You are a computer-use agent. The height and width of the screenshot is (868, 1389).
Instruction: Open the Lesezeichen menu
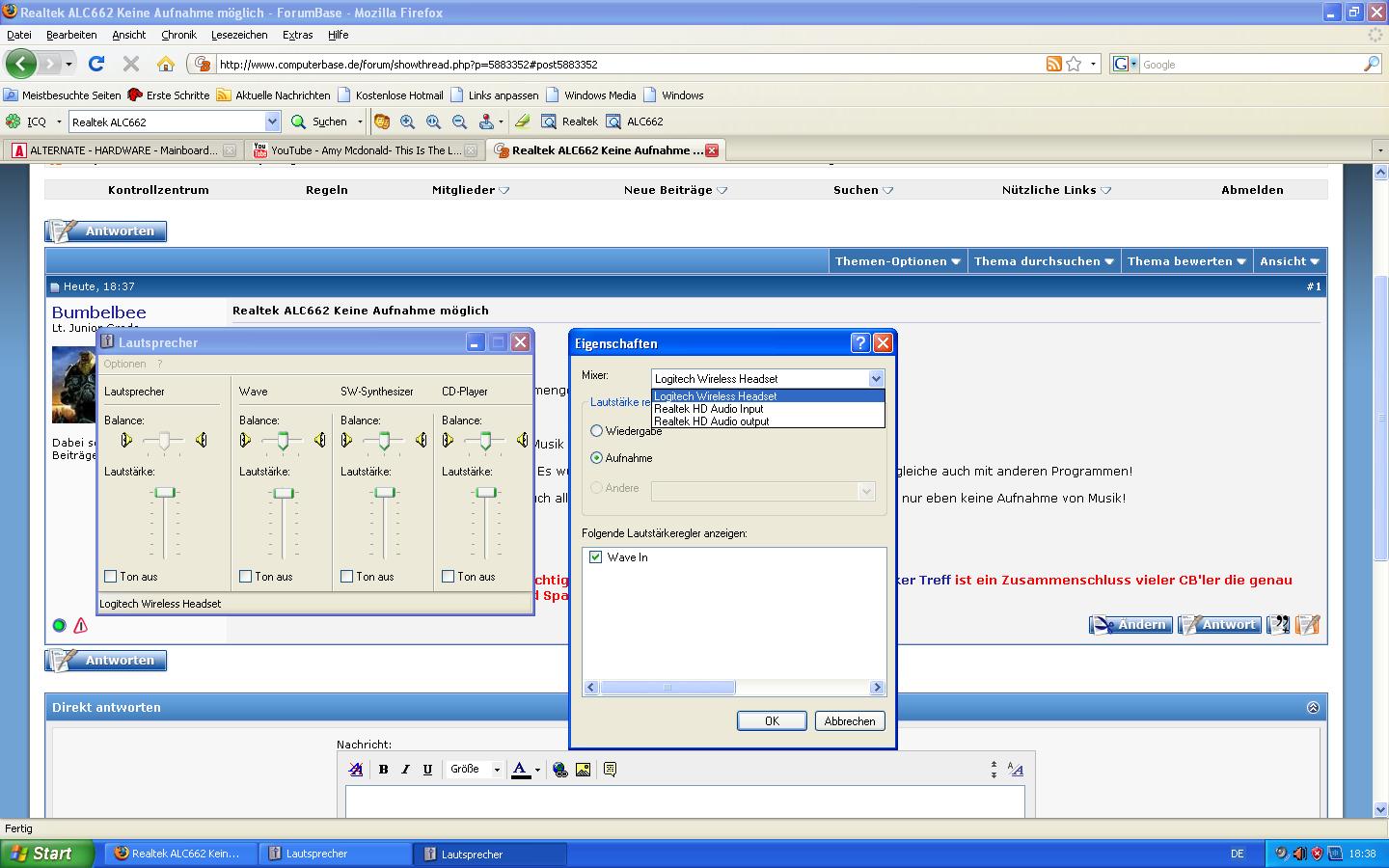point(239,35)
